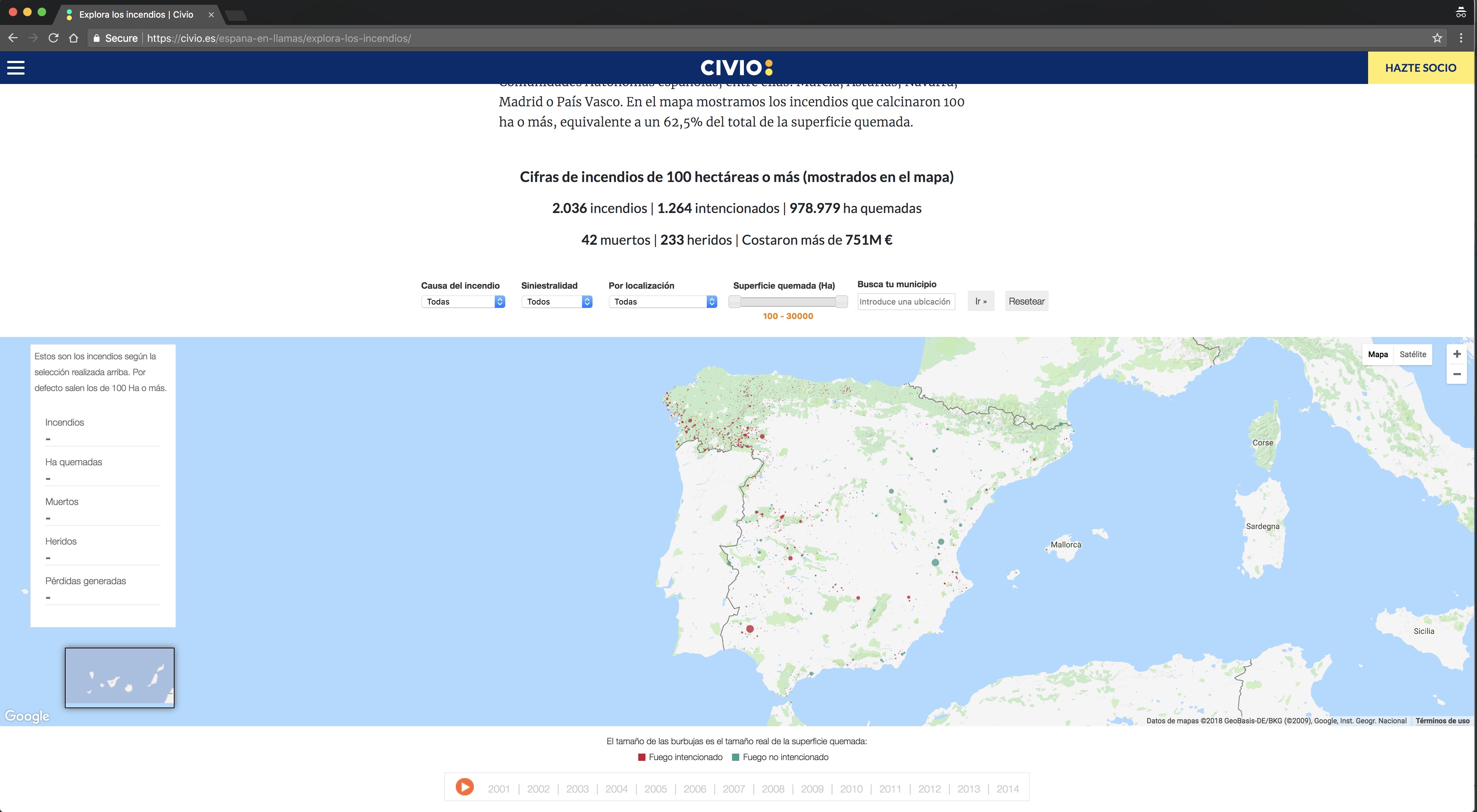Image resolution: width=1477 pixels, height=812 pixels.
Task: Go back to previous page
Action: point(13,38)
